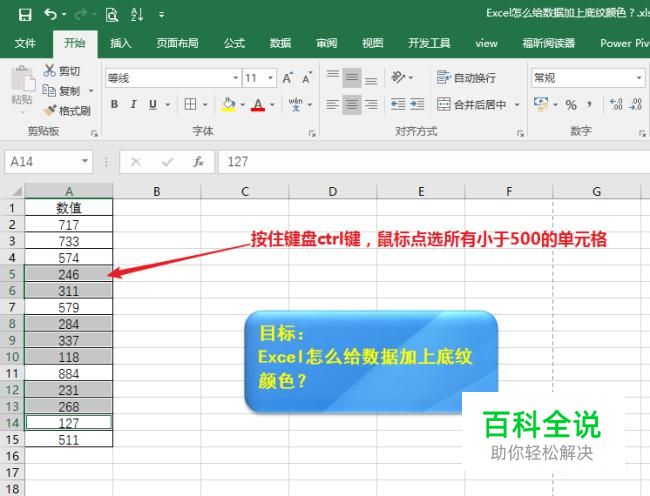Click the Name Box showing A14
The height and width of the screenshot is (496, 650).
click(x=49, y=162)
